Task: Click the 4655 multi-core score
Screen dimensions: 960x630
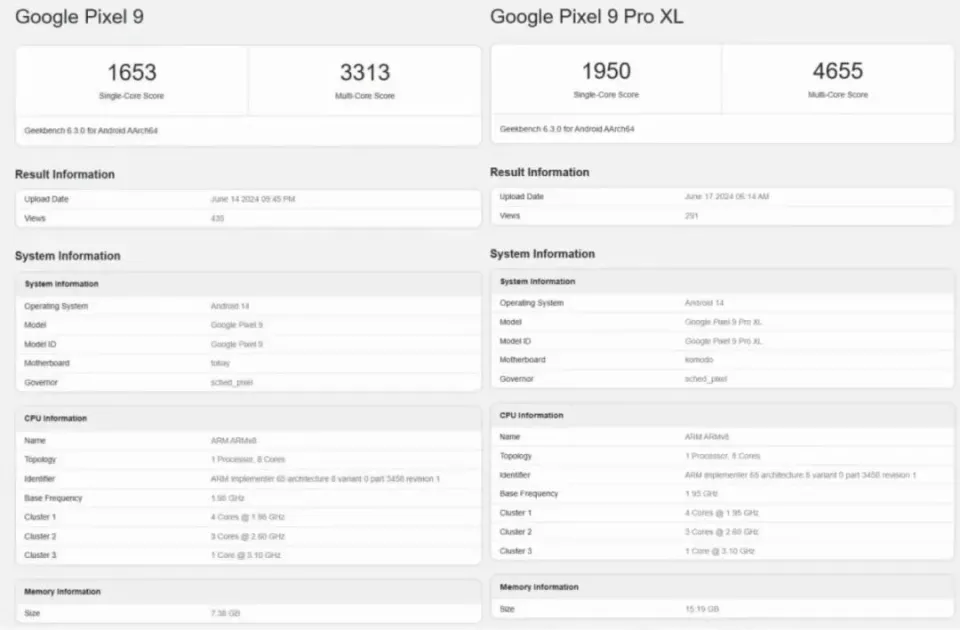Action: (838, 71)
